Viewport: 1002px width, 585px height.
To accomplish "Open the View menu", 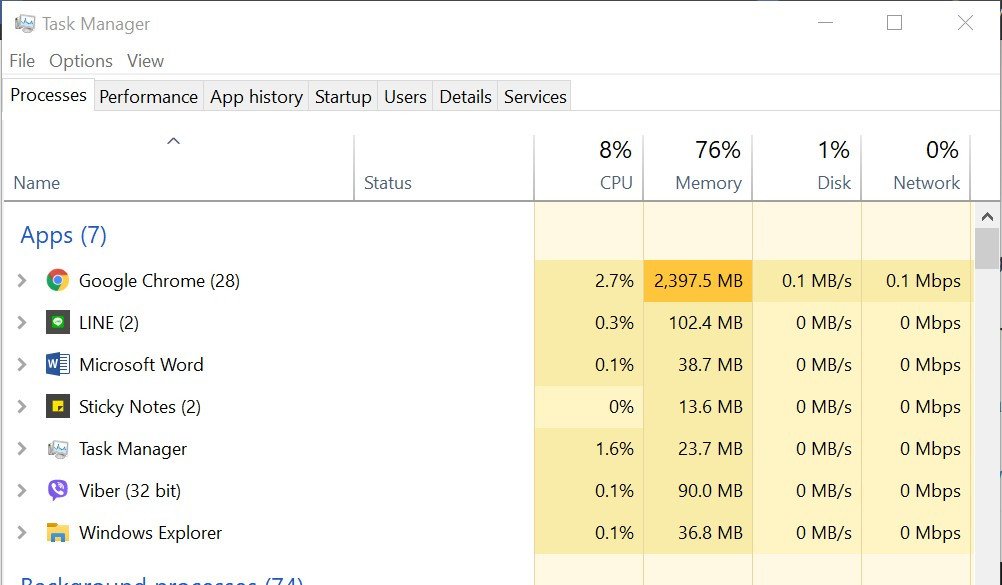I will tap(145, 61).
